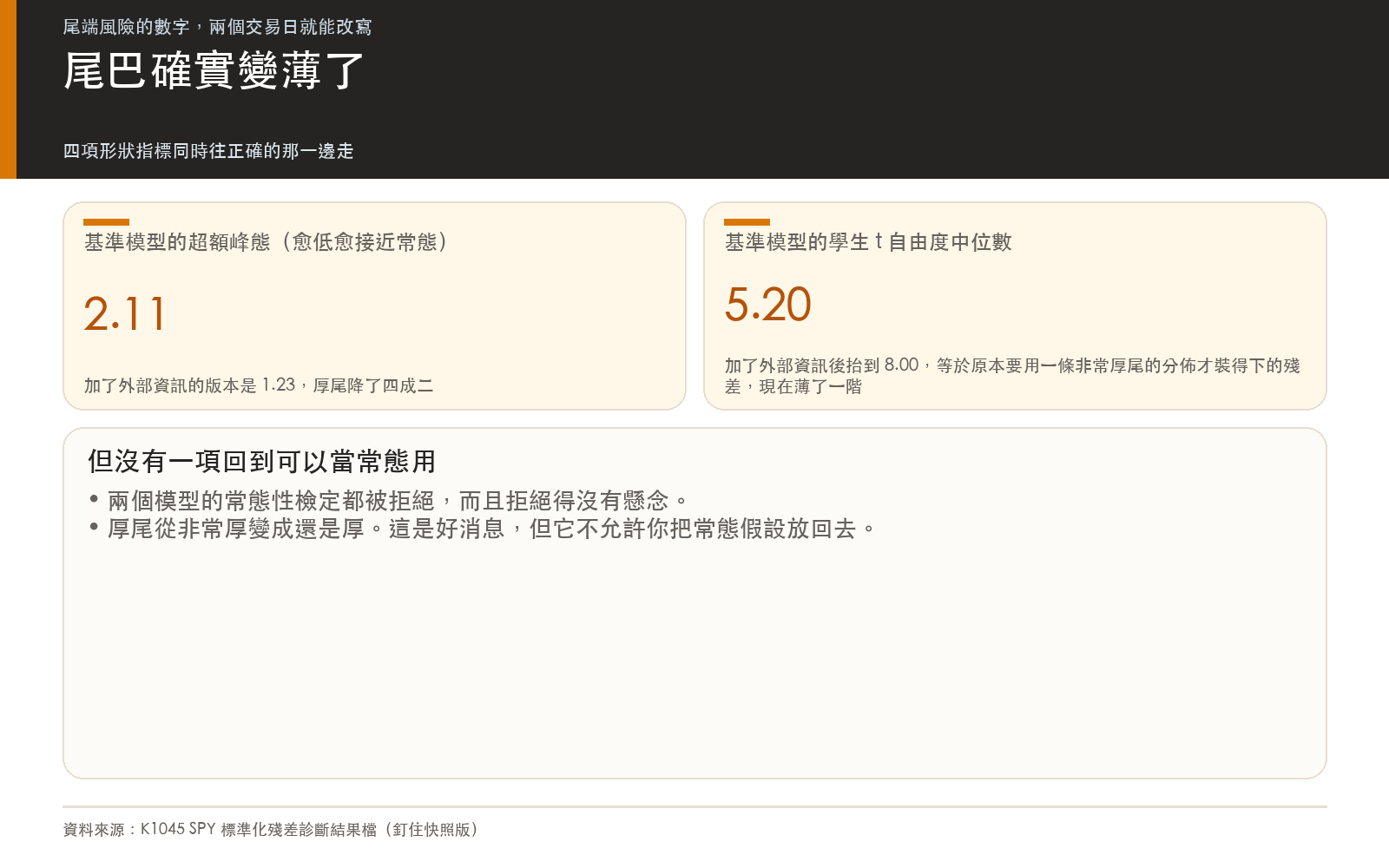Select the value 5.20
Screen dimensions: 1389x868
pyautogui.click(x=768, y=305)
